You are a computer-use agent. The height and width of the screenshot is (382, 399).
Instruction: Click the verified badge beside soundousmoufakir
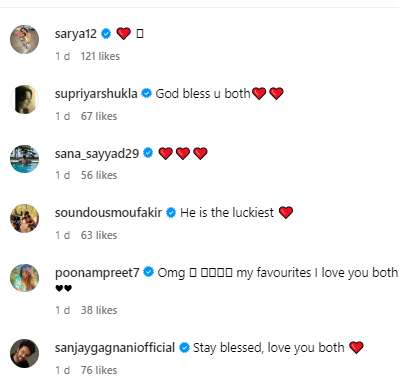[x=171, y=212]
